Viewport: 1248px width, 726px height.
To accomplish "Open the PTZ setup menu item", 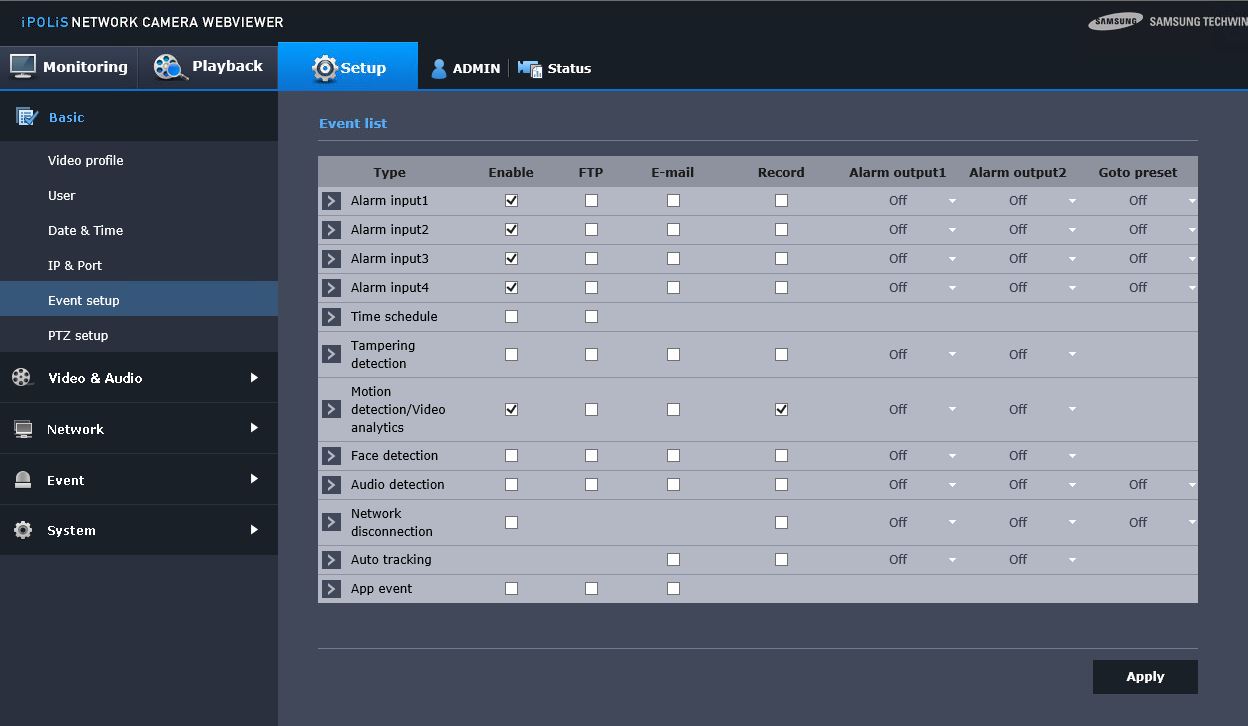I will point(78,335).
